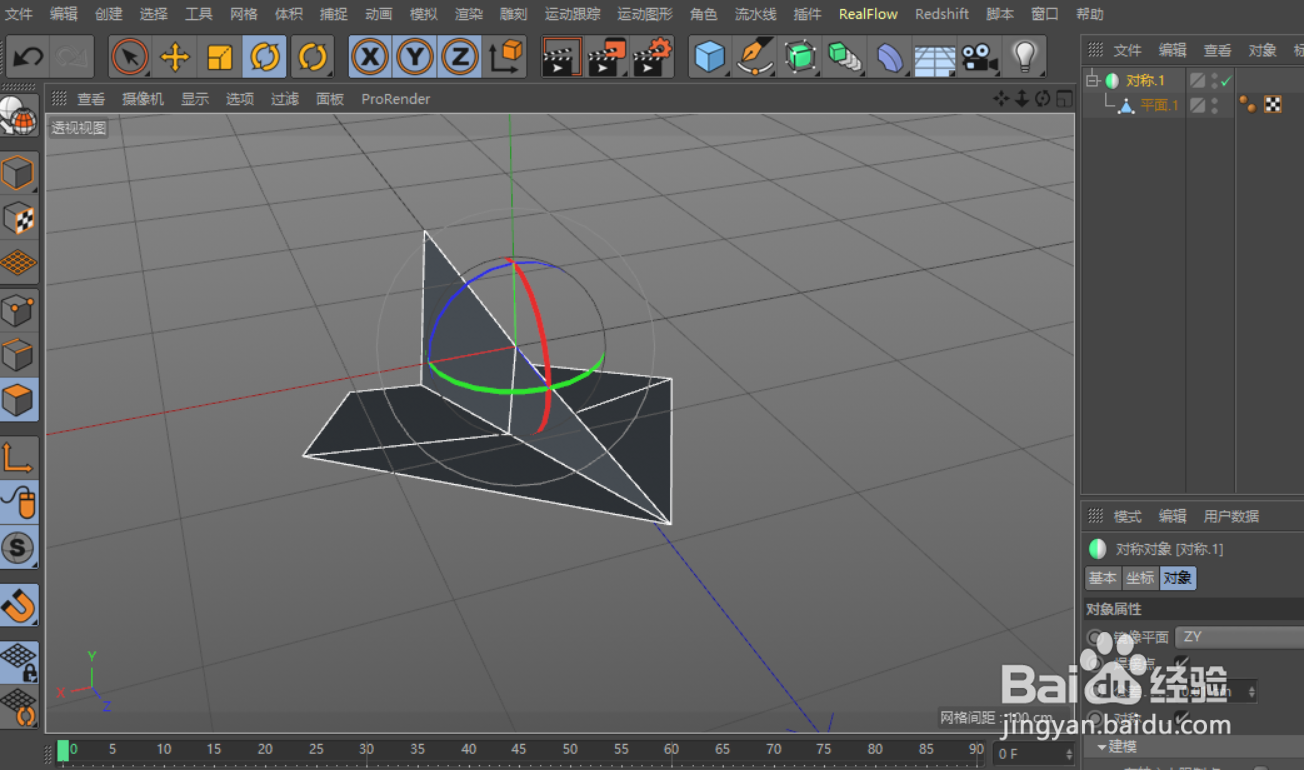This screenshot has width=1304, height=770.
Task: Switch to the 对象 attribute tab
Action: (x=1177, y=578)
